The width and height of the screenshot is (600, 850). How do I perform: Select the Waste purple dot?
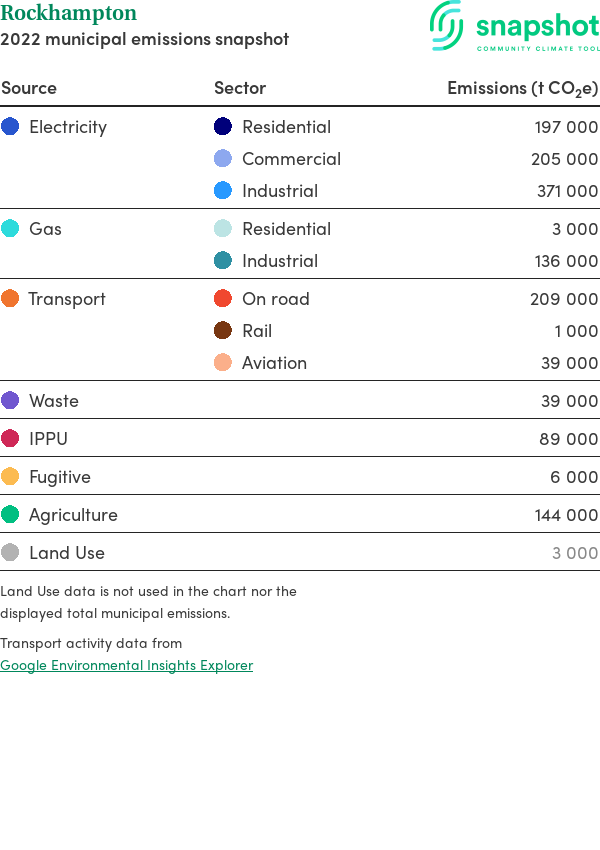click(10, 400)
